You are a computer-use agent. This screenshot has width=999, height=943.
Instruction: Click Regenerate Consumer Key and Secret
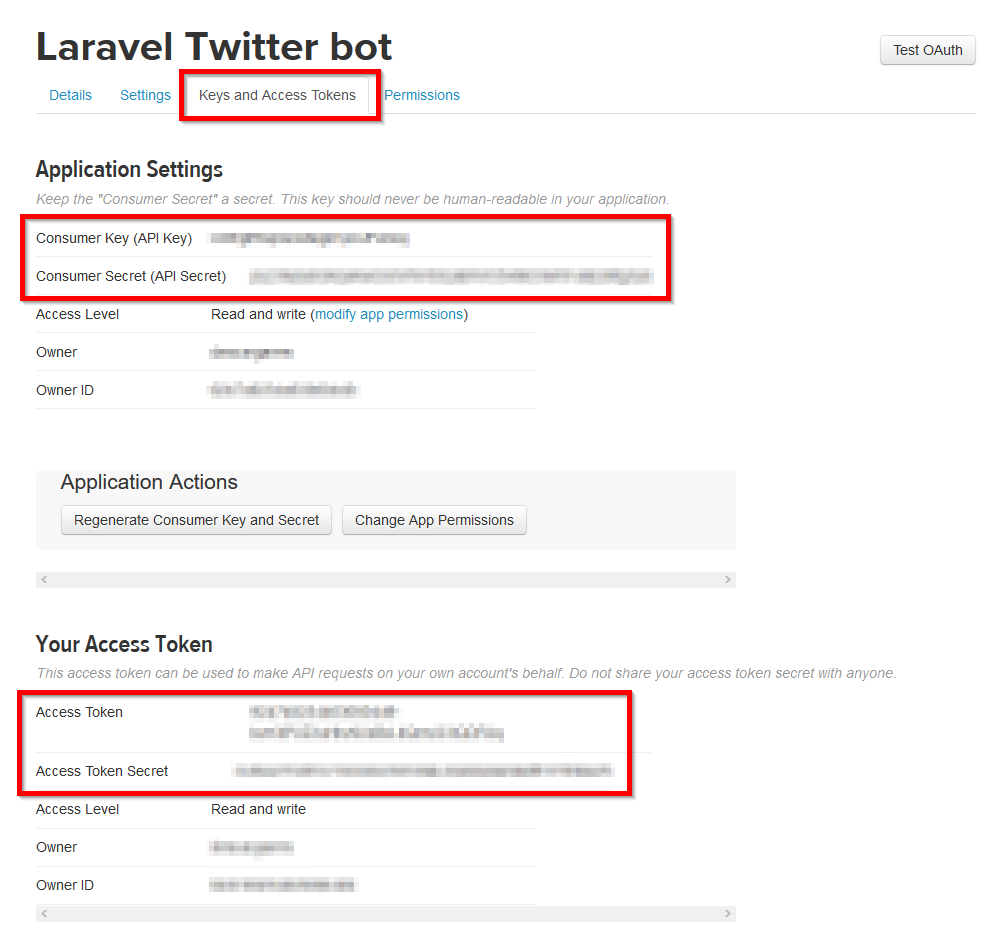pyautogui.click(x=196, y=520)
